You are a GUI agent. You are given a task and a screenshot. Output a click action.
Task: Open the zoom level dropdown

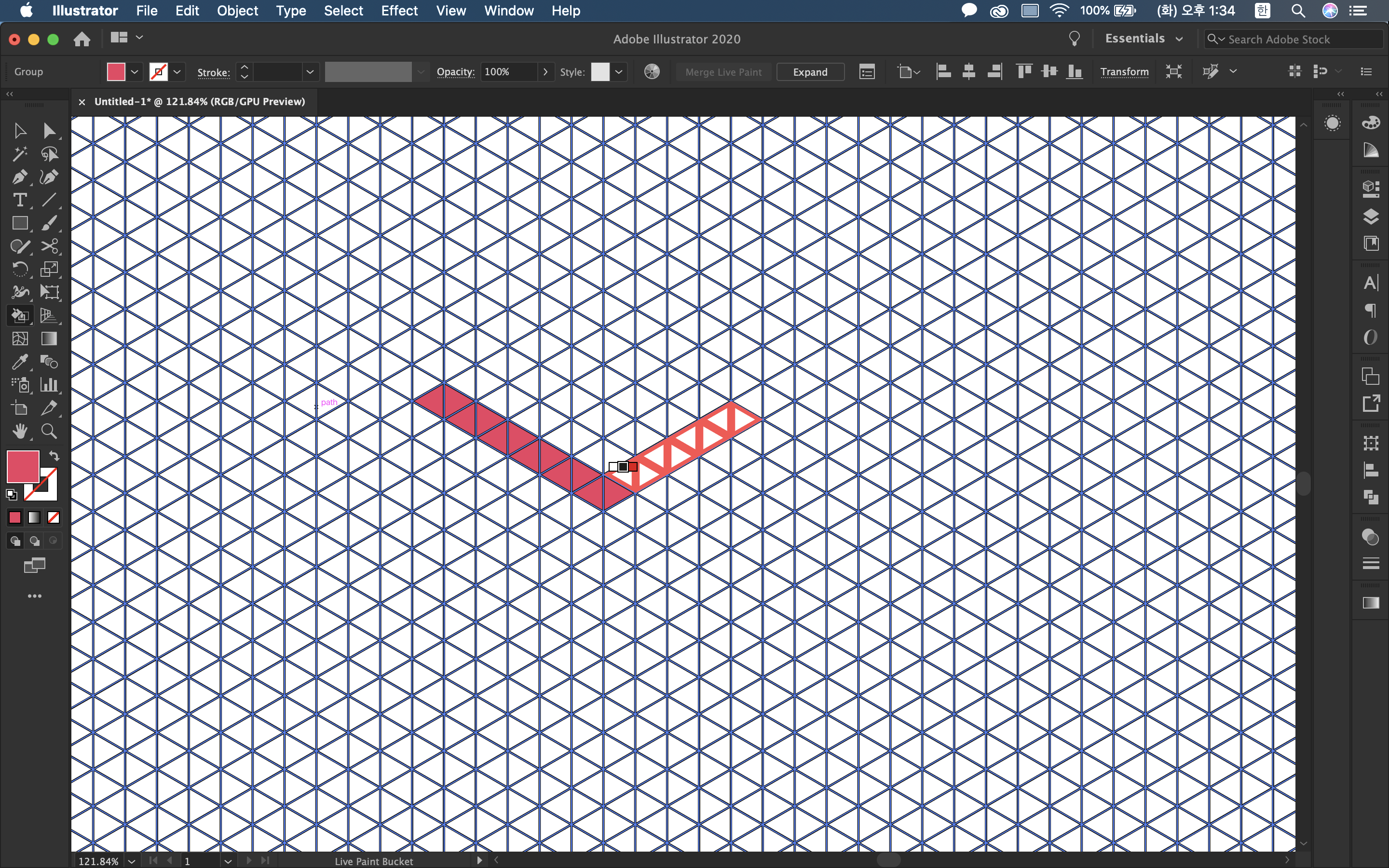pyautogui.click(x=132, y=861)
